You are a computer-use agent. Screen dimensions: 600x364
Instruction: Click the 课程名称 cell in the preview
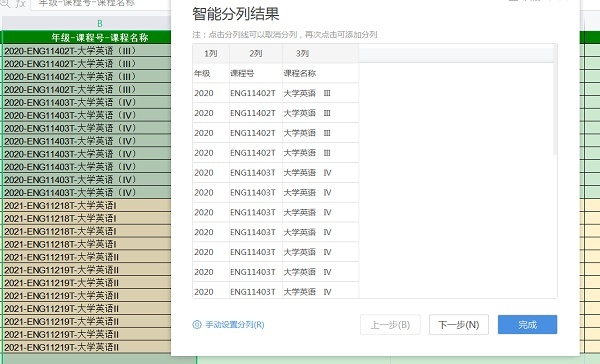pyautogui.click(x=320, y=73)
